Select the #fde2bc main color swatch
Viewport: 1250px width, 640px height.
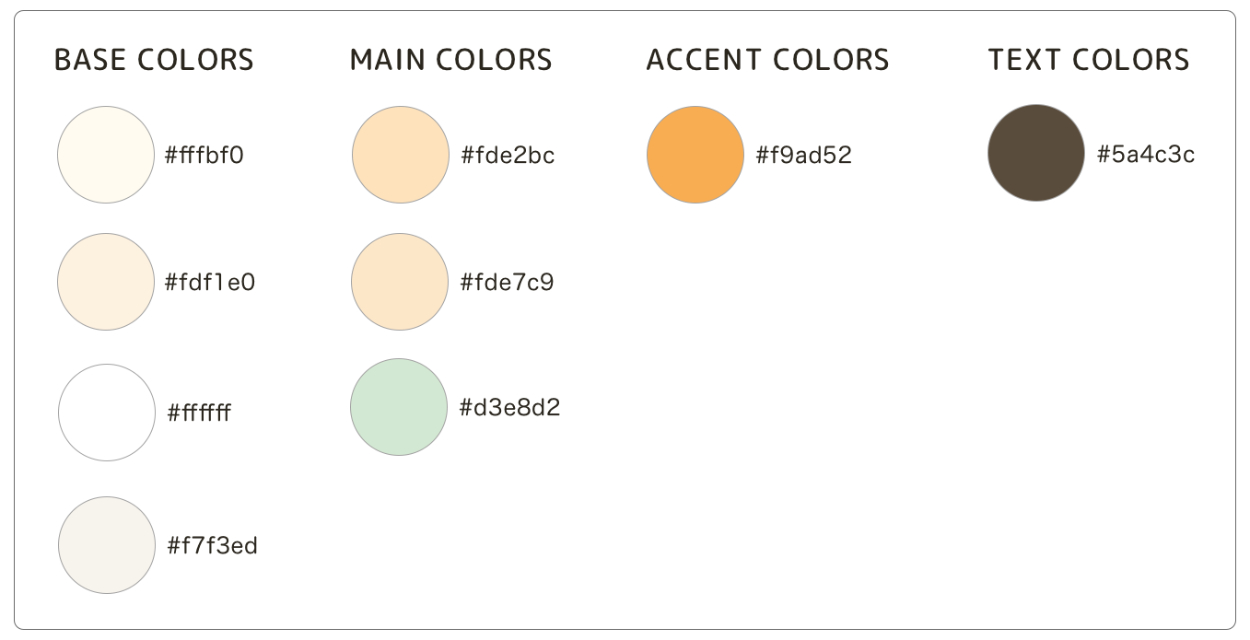pyautogui.click(x=400, y=155)
